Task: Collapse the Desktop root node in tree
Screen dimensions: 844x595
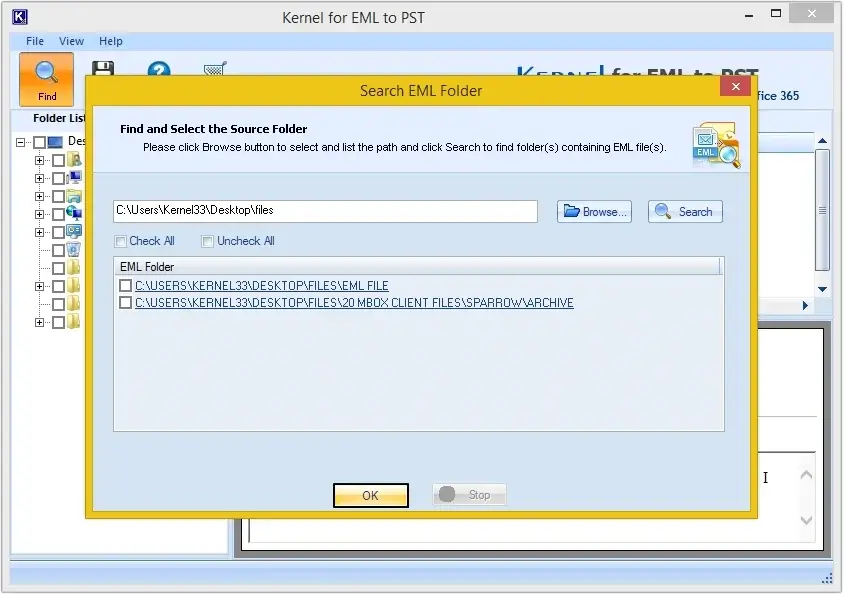Action: [x=20, y=142]
